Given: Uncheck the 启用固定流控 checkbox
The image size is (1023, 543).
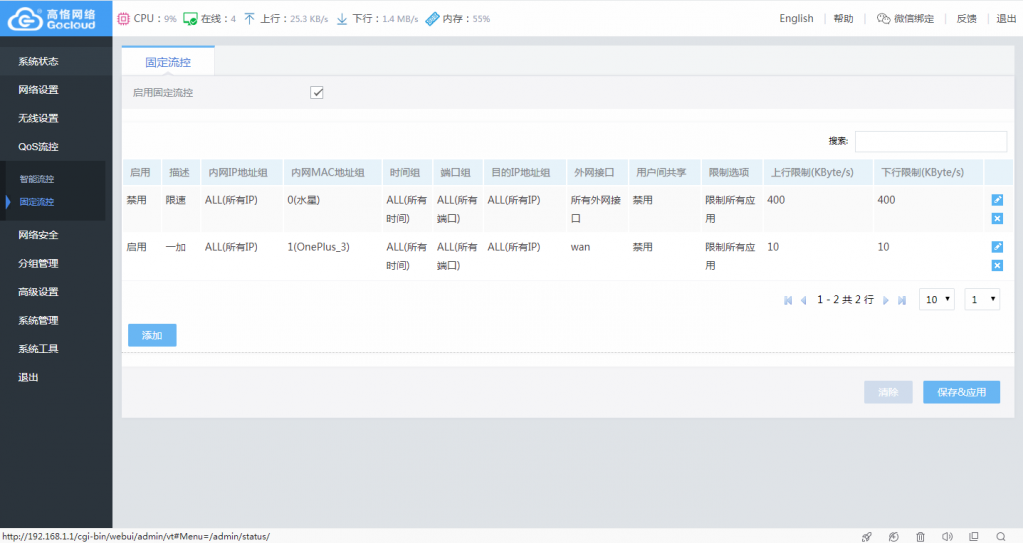Looking at the screenshot, I should tap(317, 93).
